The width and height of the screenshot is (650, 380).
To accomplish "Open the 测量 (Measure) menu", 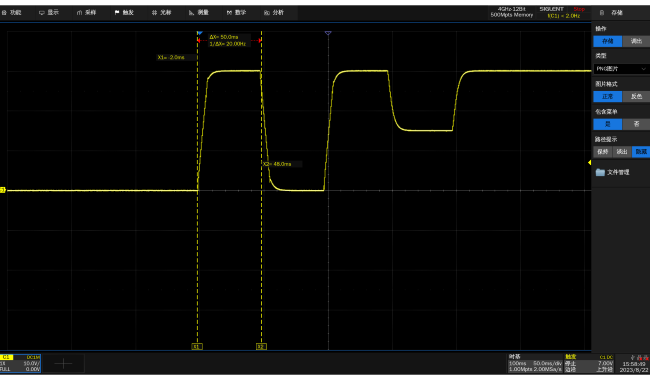I will (x=199, y=13).
